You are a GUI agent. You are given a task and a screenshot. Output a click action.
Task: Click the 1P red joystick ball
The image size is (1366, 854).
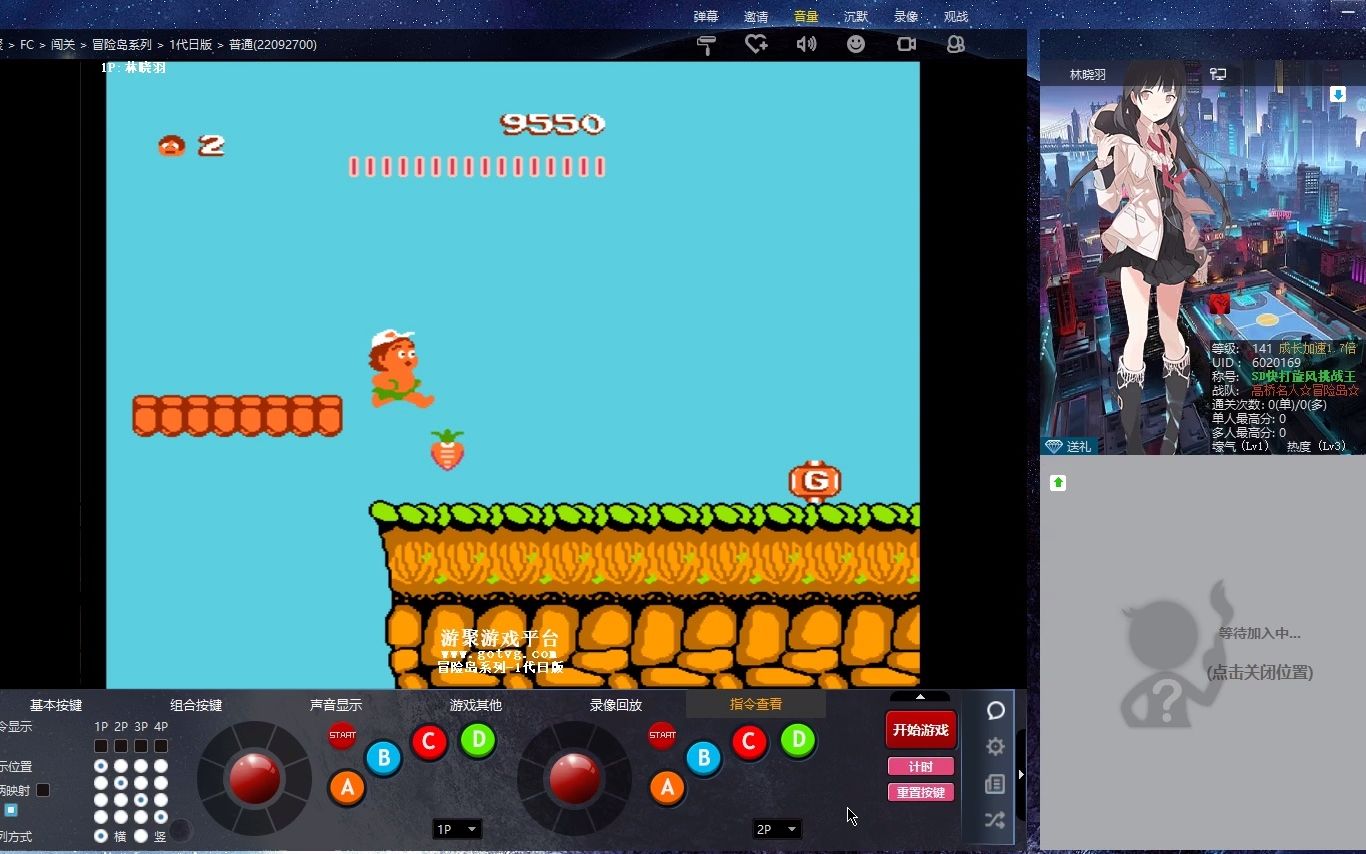pyautogui.click(x=255, y=778)
